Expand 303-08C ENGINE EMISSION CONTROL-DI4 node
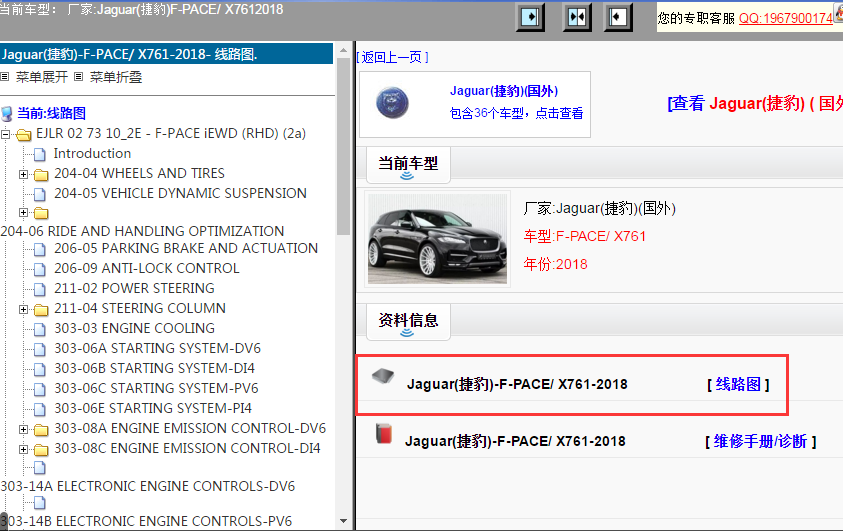This screenshot has width=843, height=531. coord(23,449)
